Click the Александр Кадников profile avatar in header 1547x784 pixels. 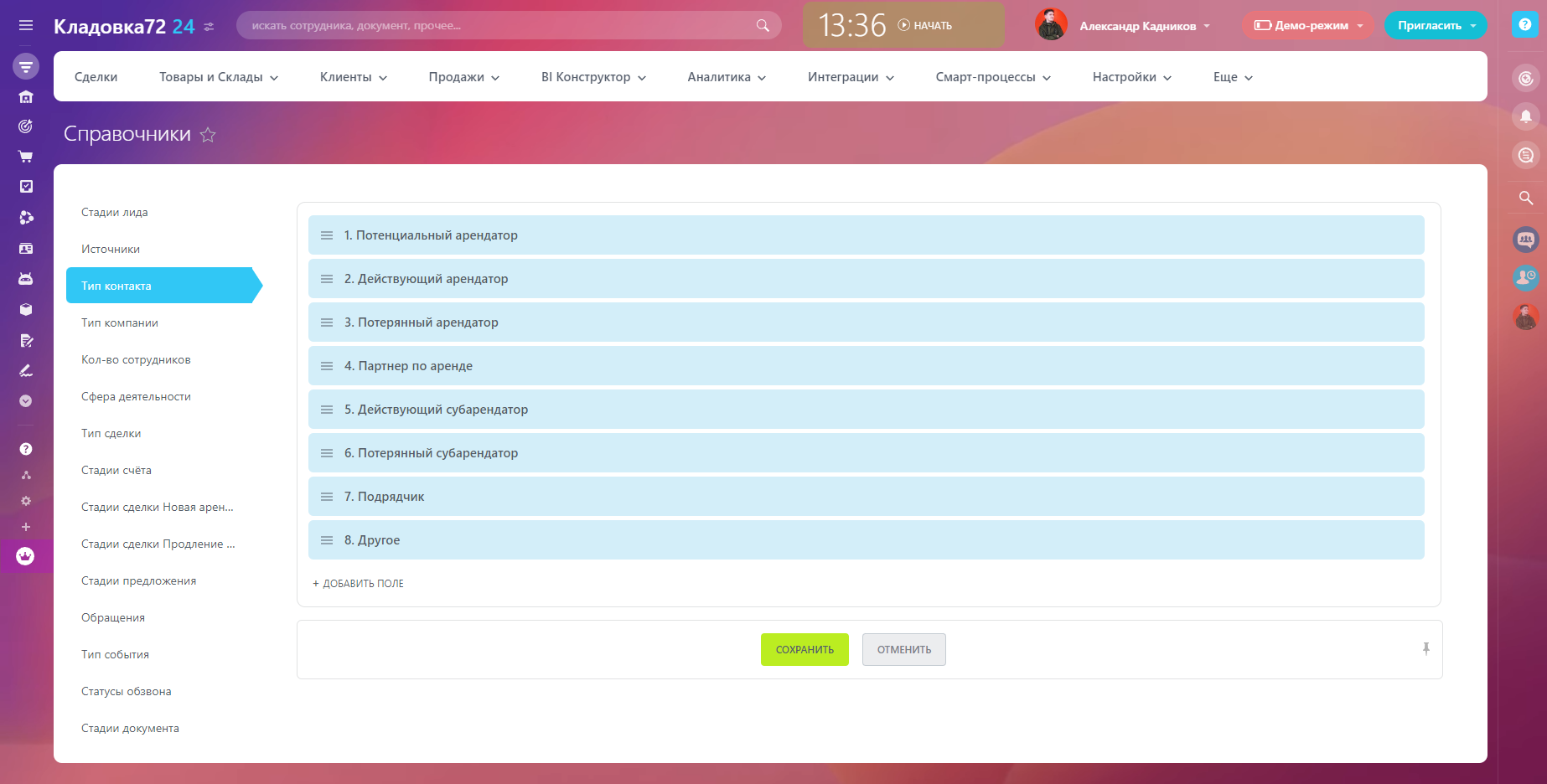click(1051, 25)
